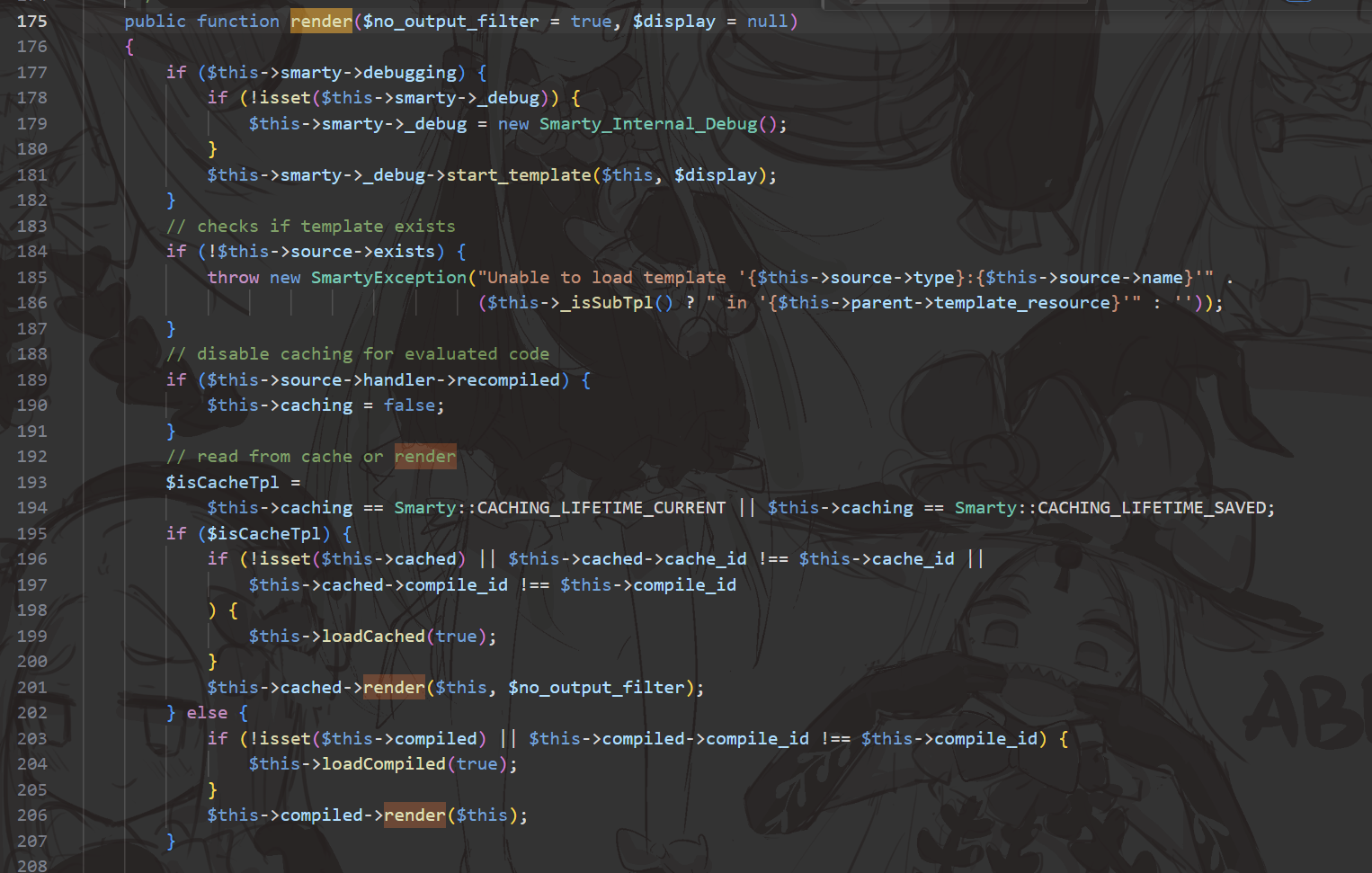Screen dimensions: 1372x873
Task: Click CACHING_LIFETIME_SAVED constant
Action: [x=1154, y=507]
